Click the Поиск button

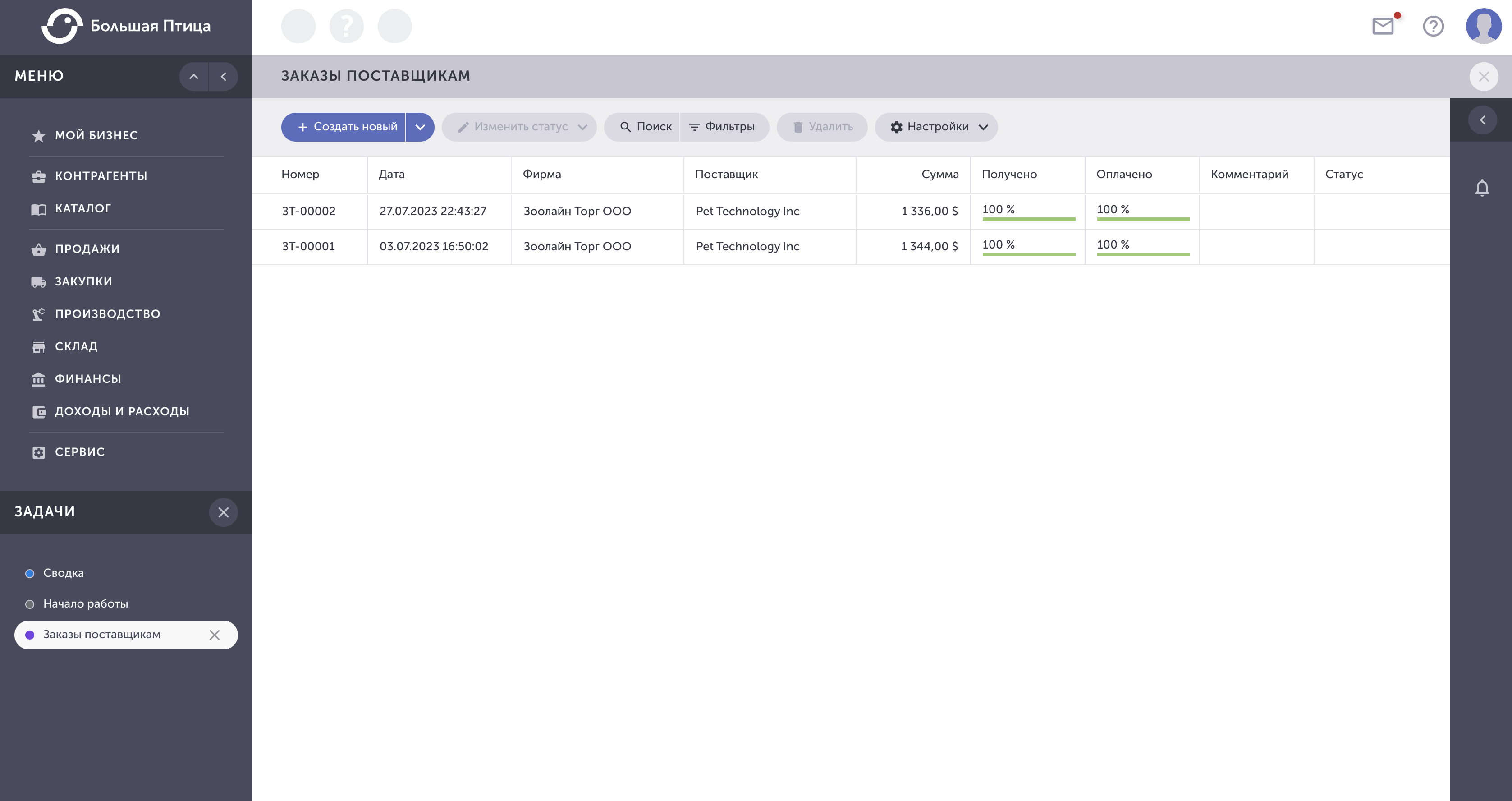[642, 127]
